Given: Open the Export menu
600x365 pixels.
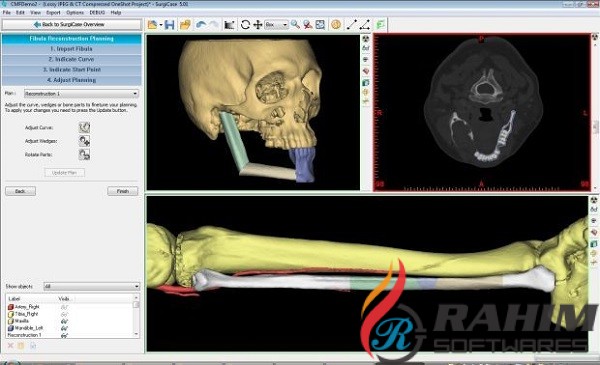Looking at the screenshot, I should coord(53,13).
